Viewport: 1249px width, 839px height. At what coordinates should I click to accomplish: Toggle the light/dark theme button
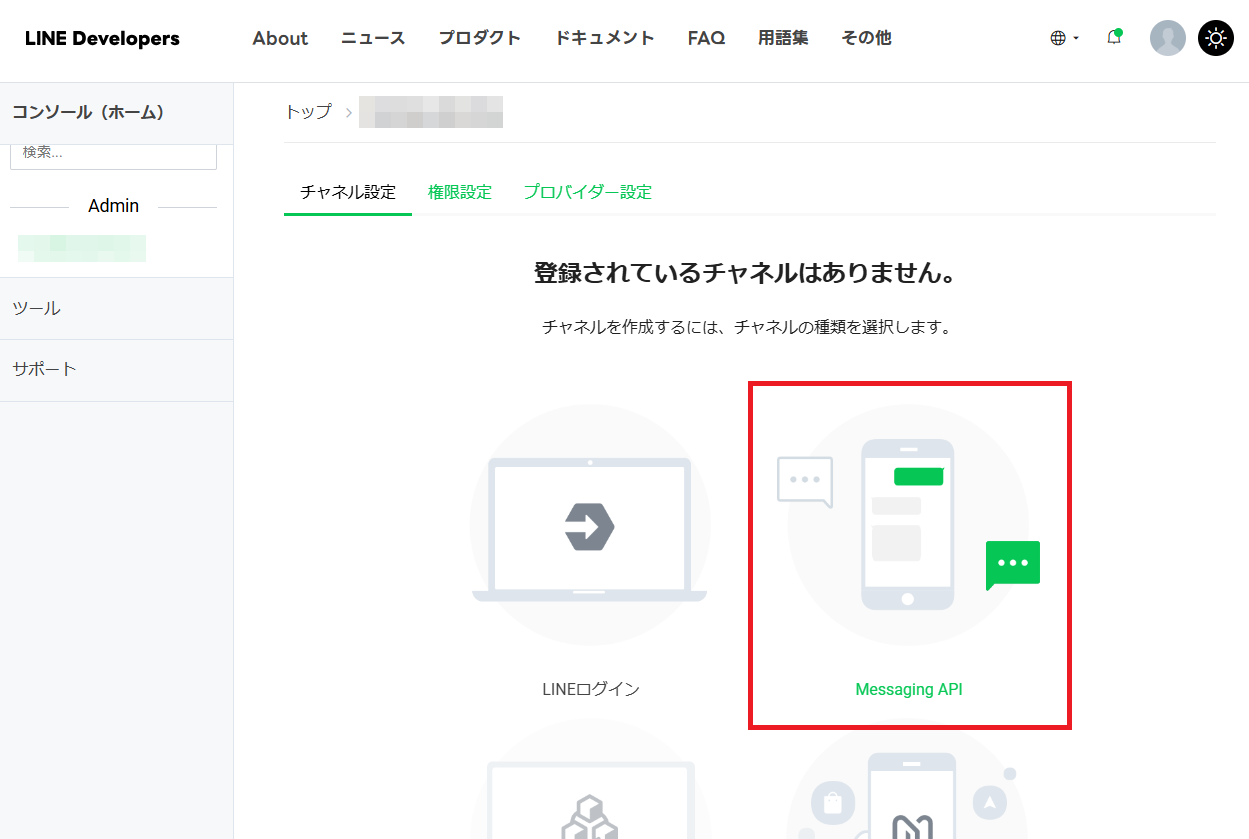click(1215, 38)
